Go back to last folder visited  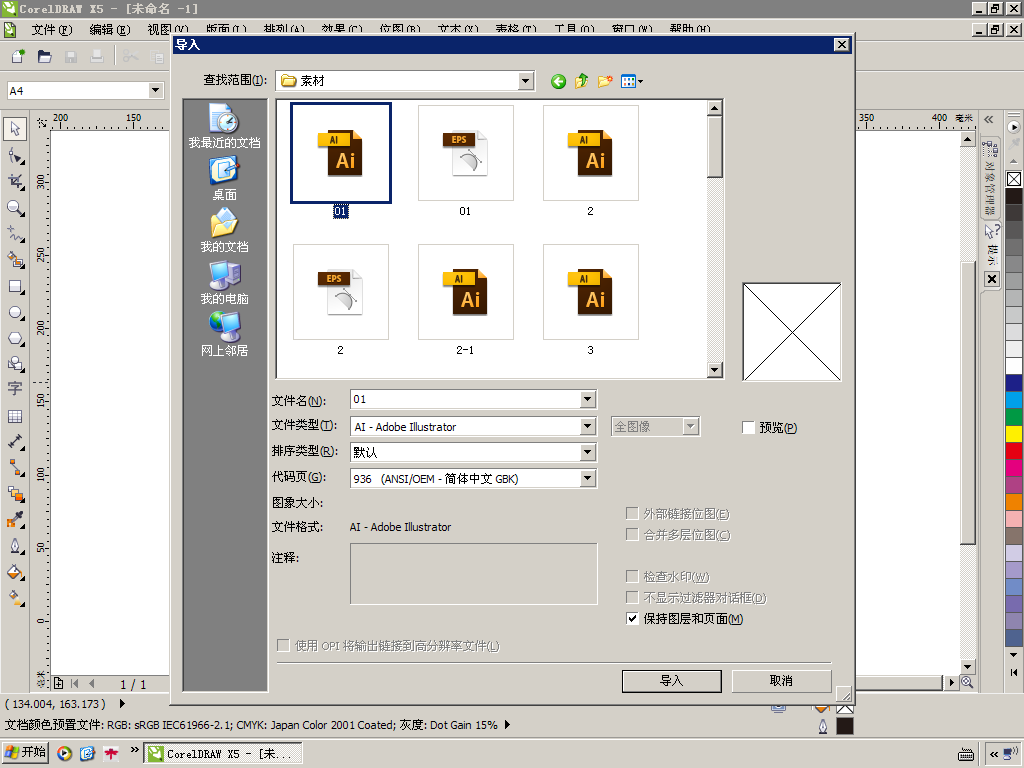(558, 81)
